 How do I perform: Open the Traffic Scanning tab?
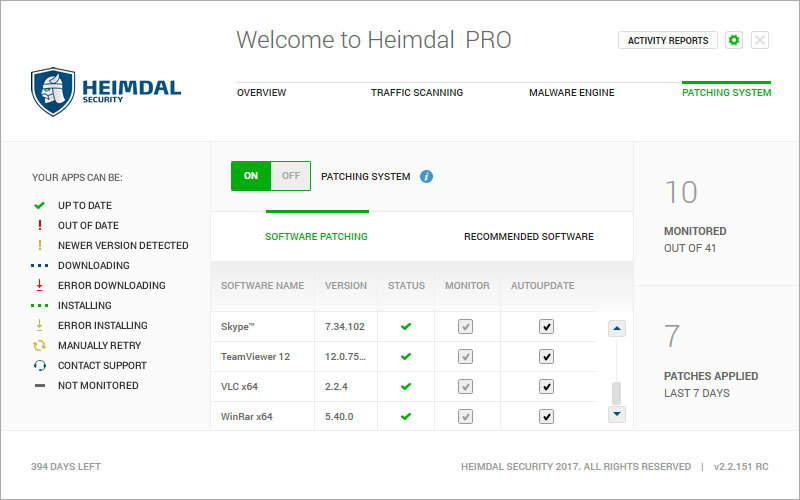click(x=417, y=92)
